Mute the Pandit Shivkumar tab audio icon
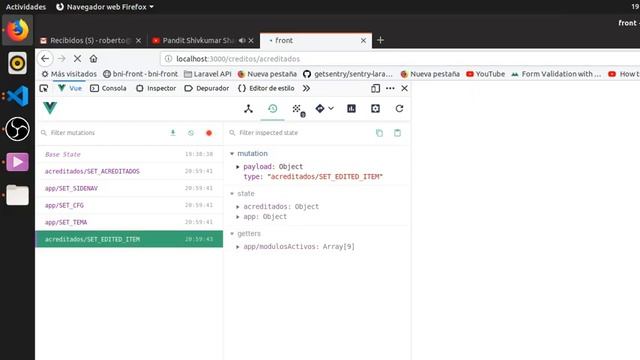Image resolution: width=640 pixels, height=360 pixels. coord(242,40)
